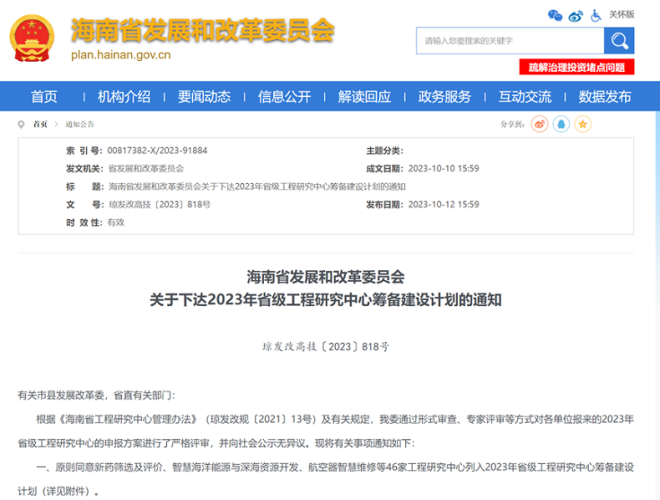The width and height of the screenshot is (660, 500).
Task: Open the 政务服务 navigation item
Action: [x=444, y=97]
